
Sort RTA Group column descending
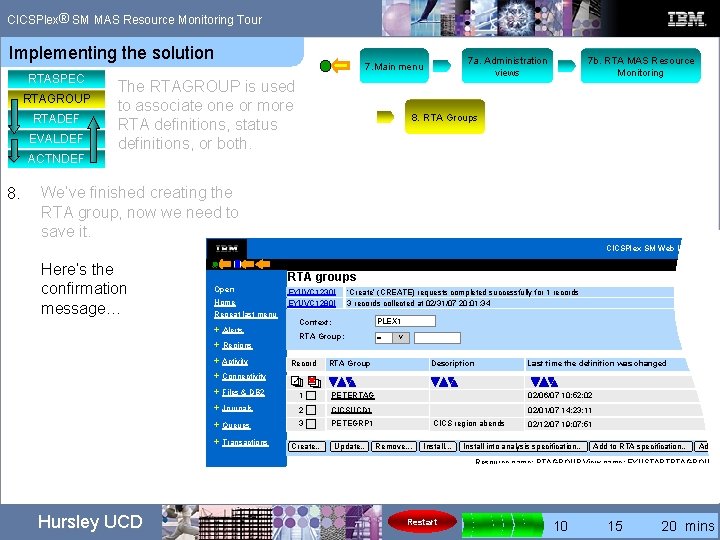point(333,382)
